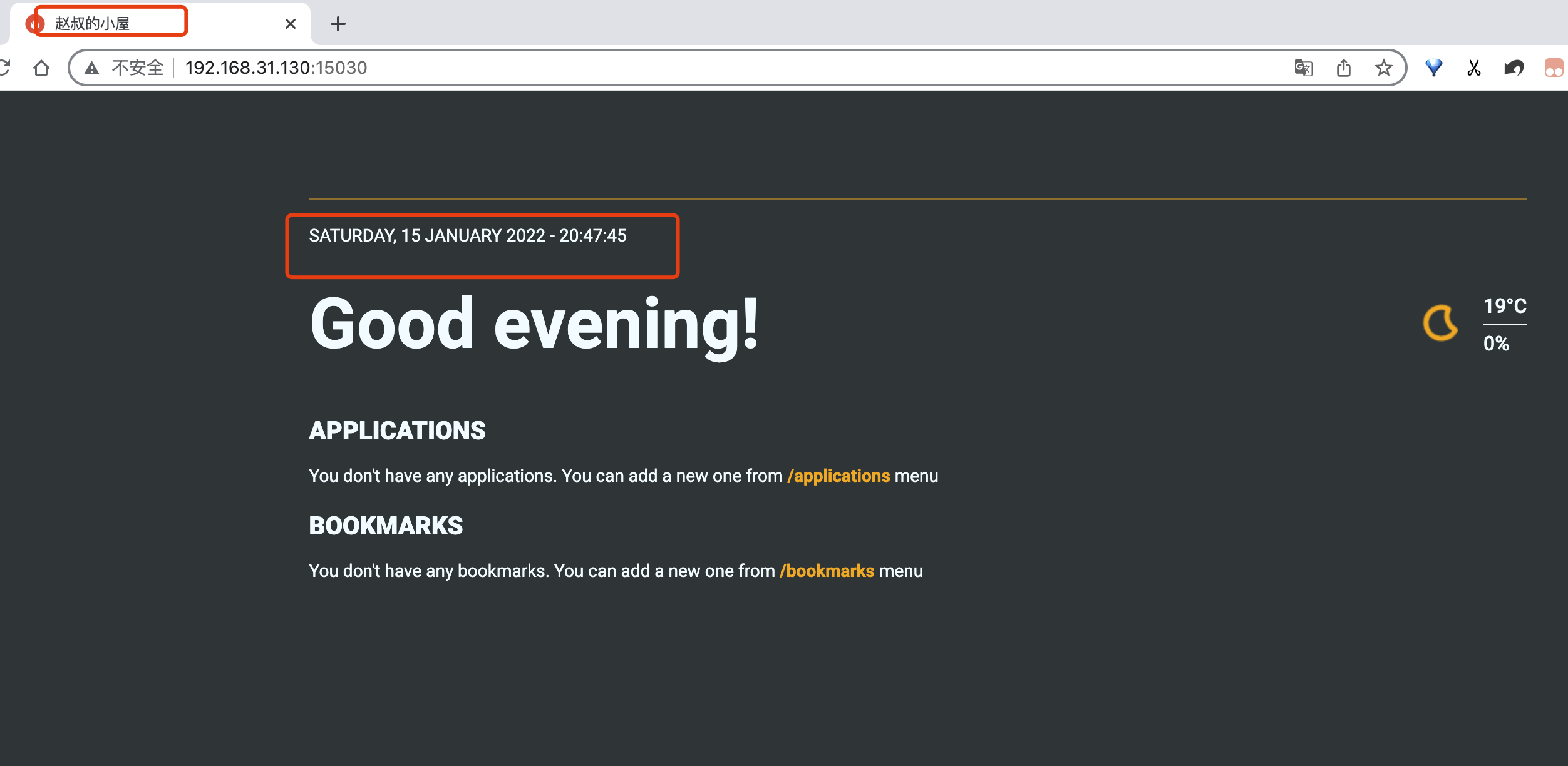Bookmark this page with the star icon
The height and width of the screenshot is (766, 1568).
(x=1384, y=68)
